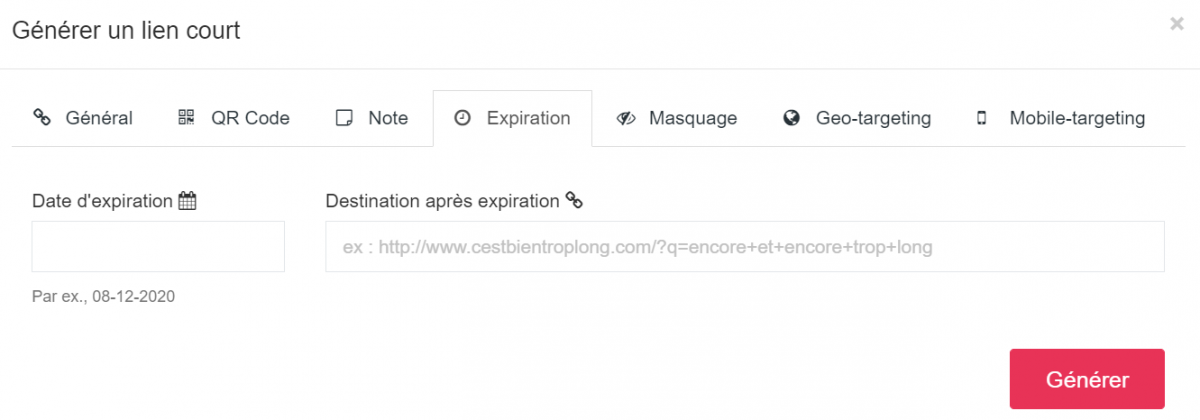Close the Générer un lien court dialog

(x=1177, y=24)
